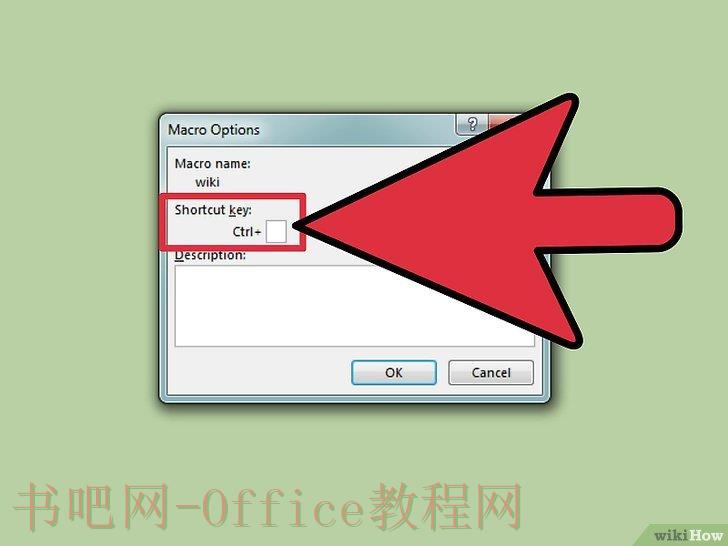
Task: Click the macro name text 'wiki'
Action: 207,182
